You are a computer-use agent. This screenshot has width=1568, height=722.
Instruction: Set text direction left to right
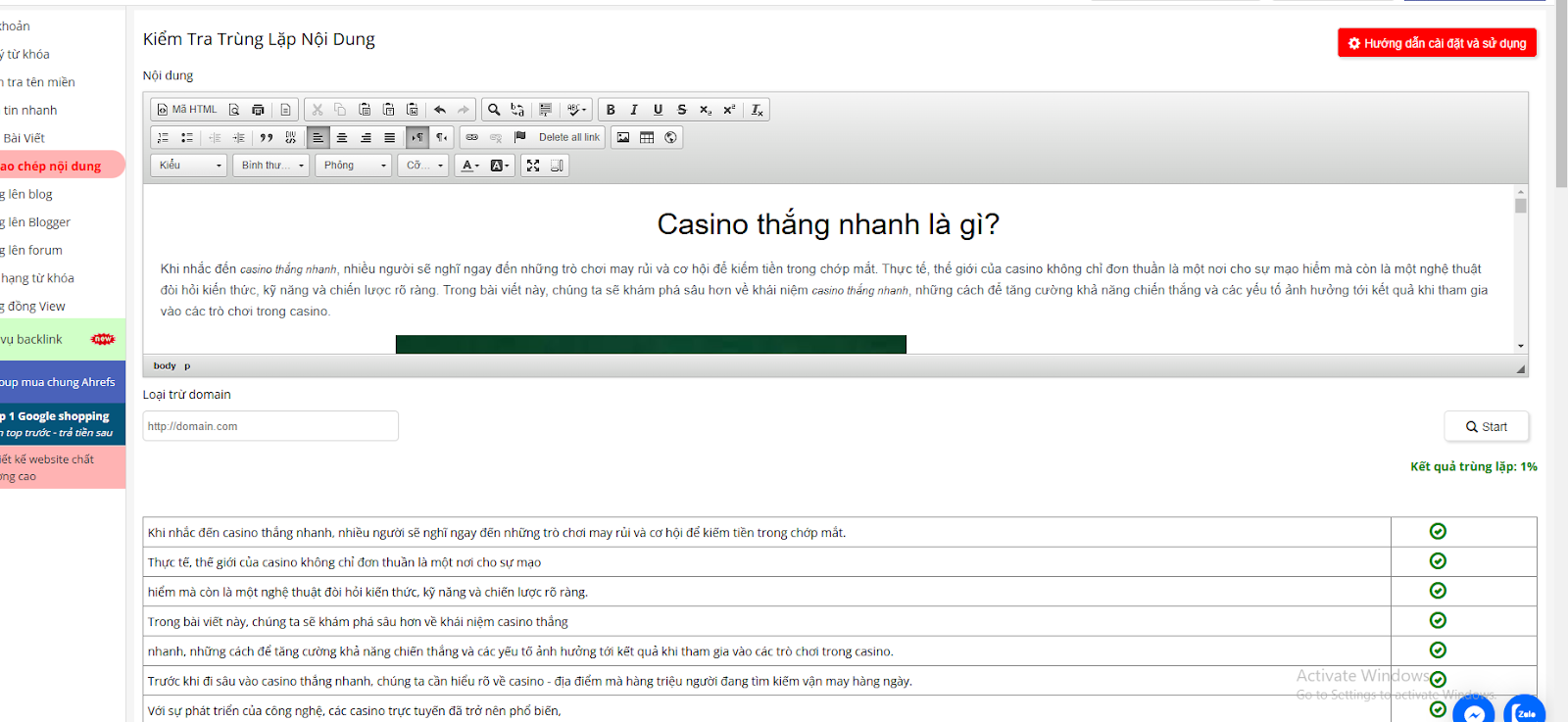coord(417,138)
